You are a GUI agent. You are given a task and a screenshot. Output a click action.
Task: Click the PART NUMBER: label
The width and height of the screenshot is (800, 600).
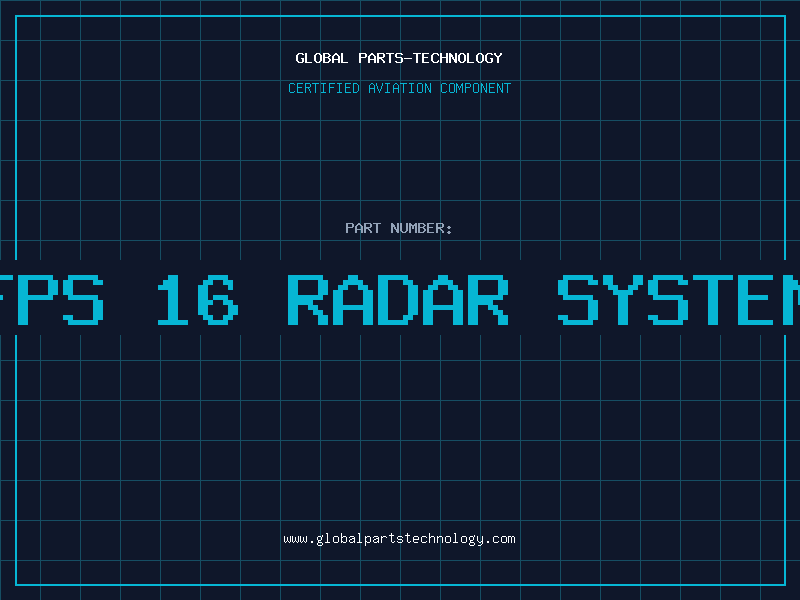point(398,228)
